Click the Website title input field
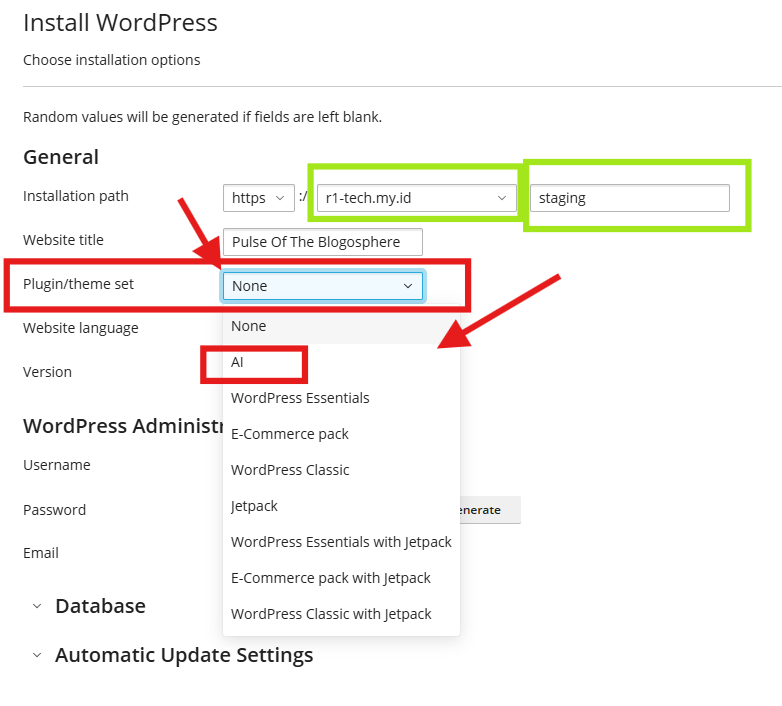 pos(323,242)
